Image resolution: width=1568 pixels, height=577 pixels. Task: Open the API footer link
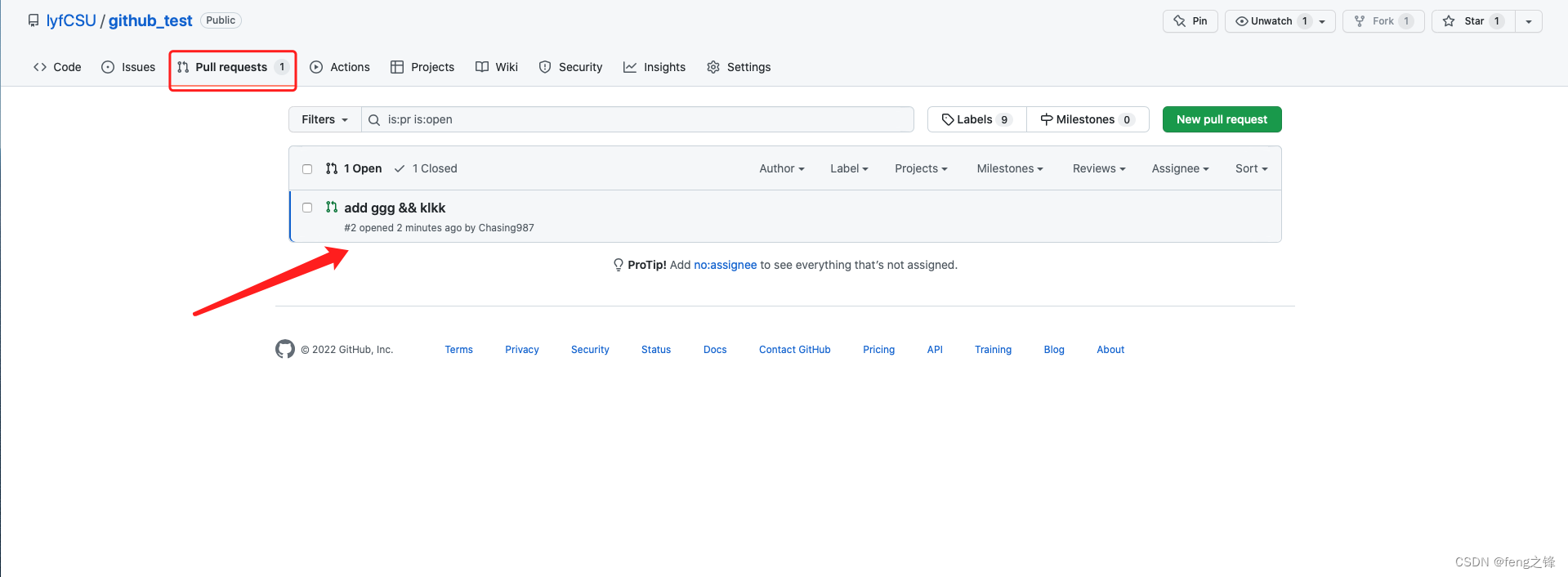point(935,350)
